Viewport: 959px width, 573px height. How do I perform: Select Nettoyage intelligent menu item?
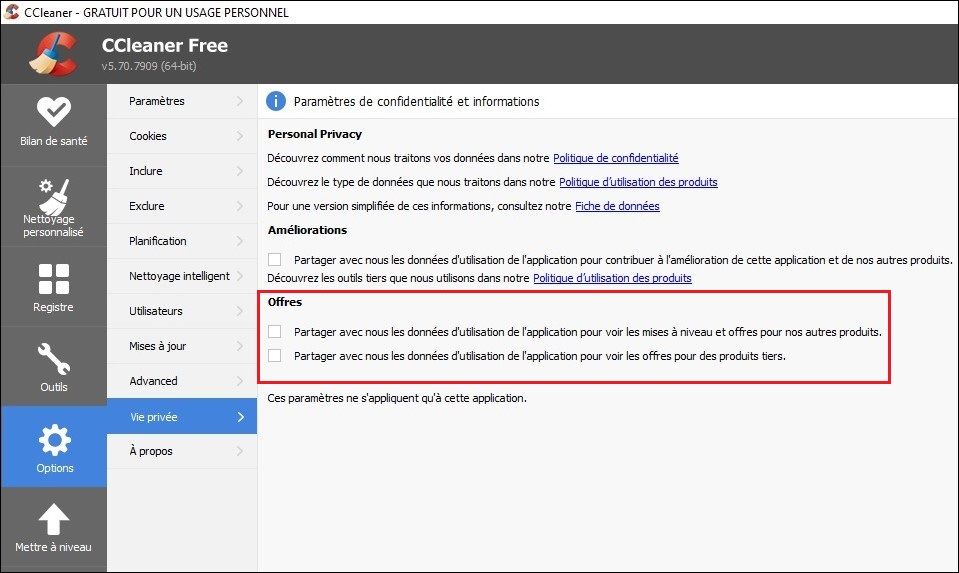tap(182, 276)
